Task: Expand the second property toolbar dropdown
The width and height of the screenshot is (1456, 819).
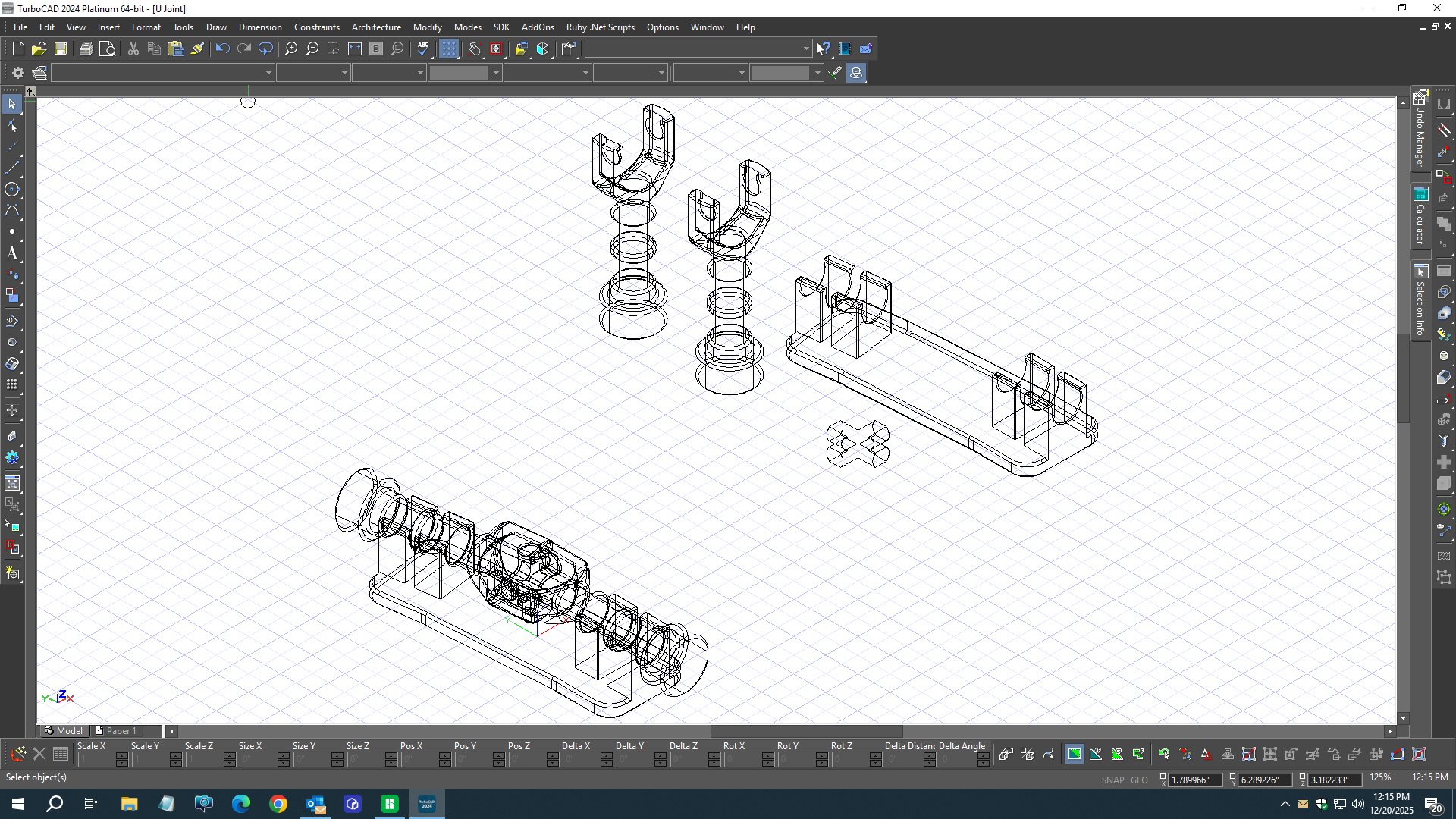Action: (344, 73)
